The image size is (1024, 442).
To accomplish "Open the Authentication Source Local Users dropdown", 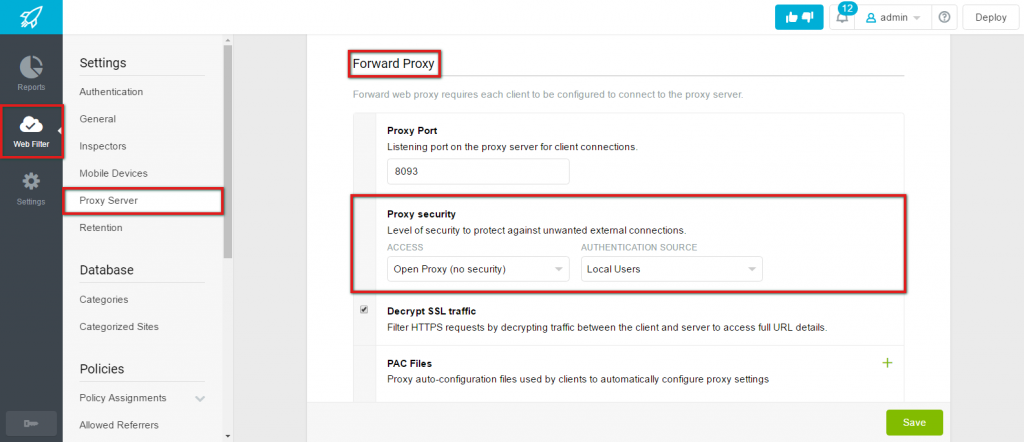I will [x=672, y=269].
